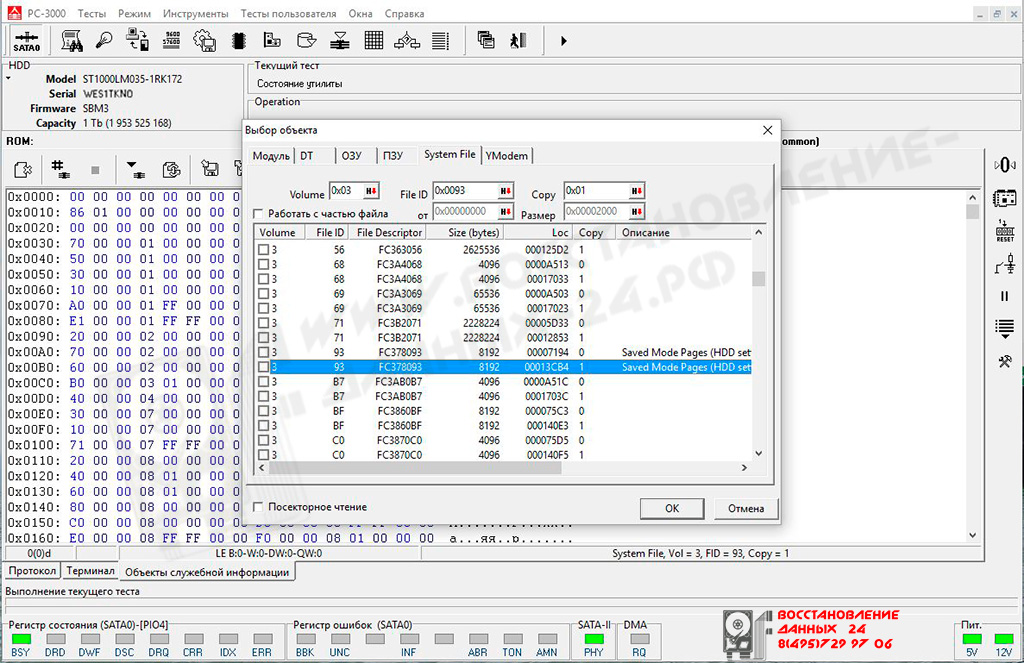Viewport: 1024px width, 663px height.
Task: Sort by the File Descriptor column header
Action: [389, 233]
